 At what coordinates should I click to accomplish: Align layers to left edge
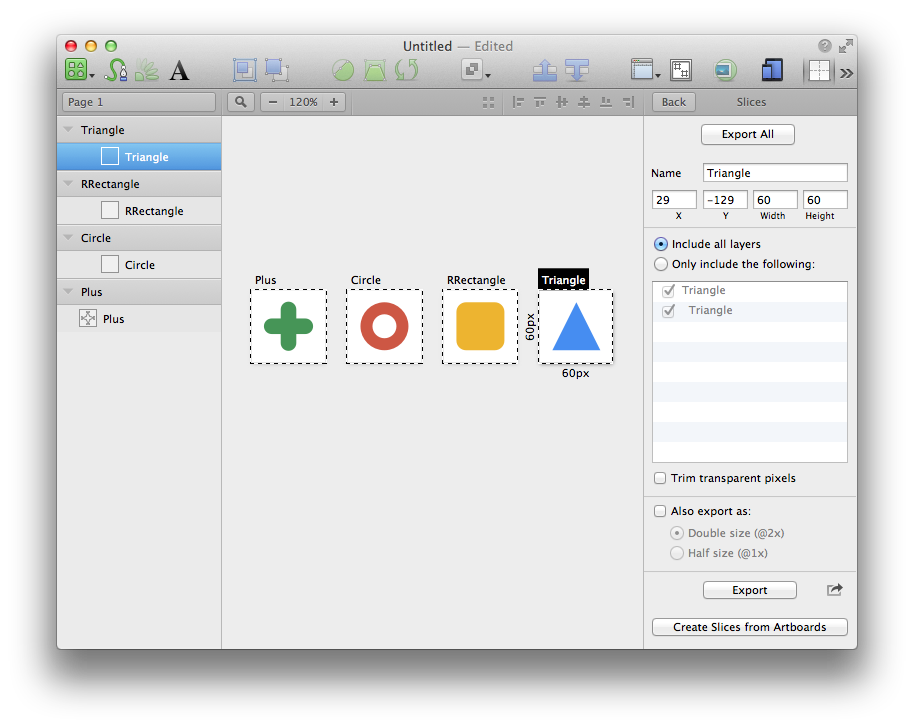[518, 103]
